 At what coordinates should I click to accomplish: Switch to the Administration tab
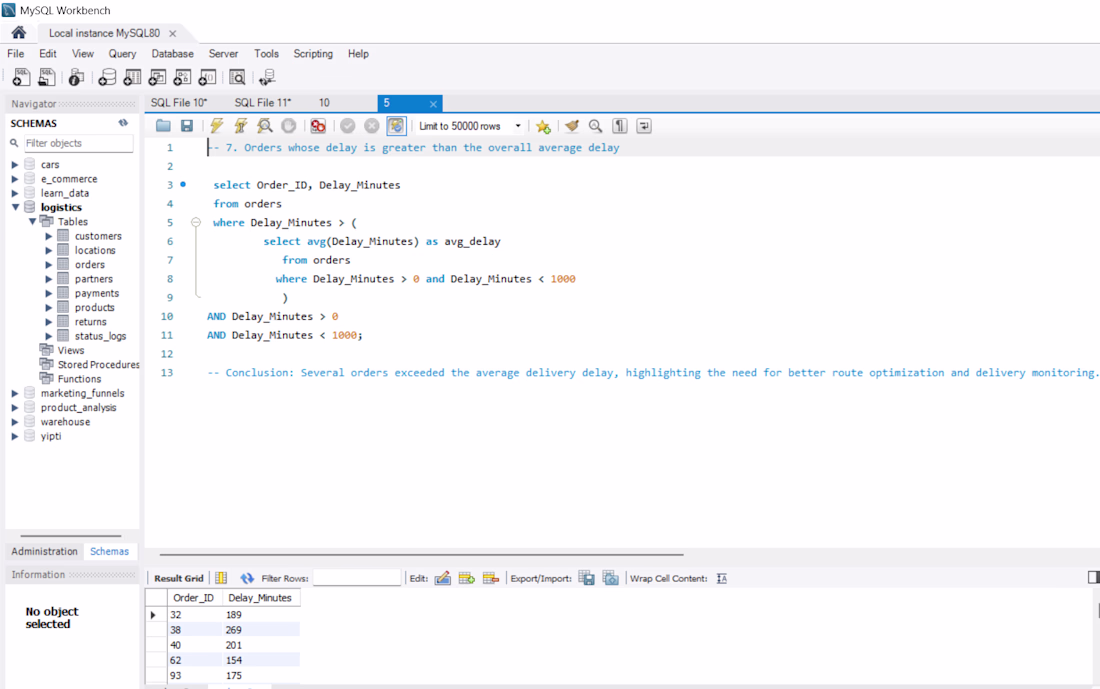click(44, 551)
